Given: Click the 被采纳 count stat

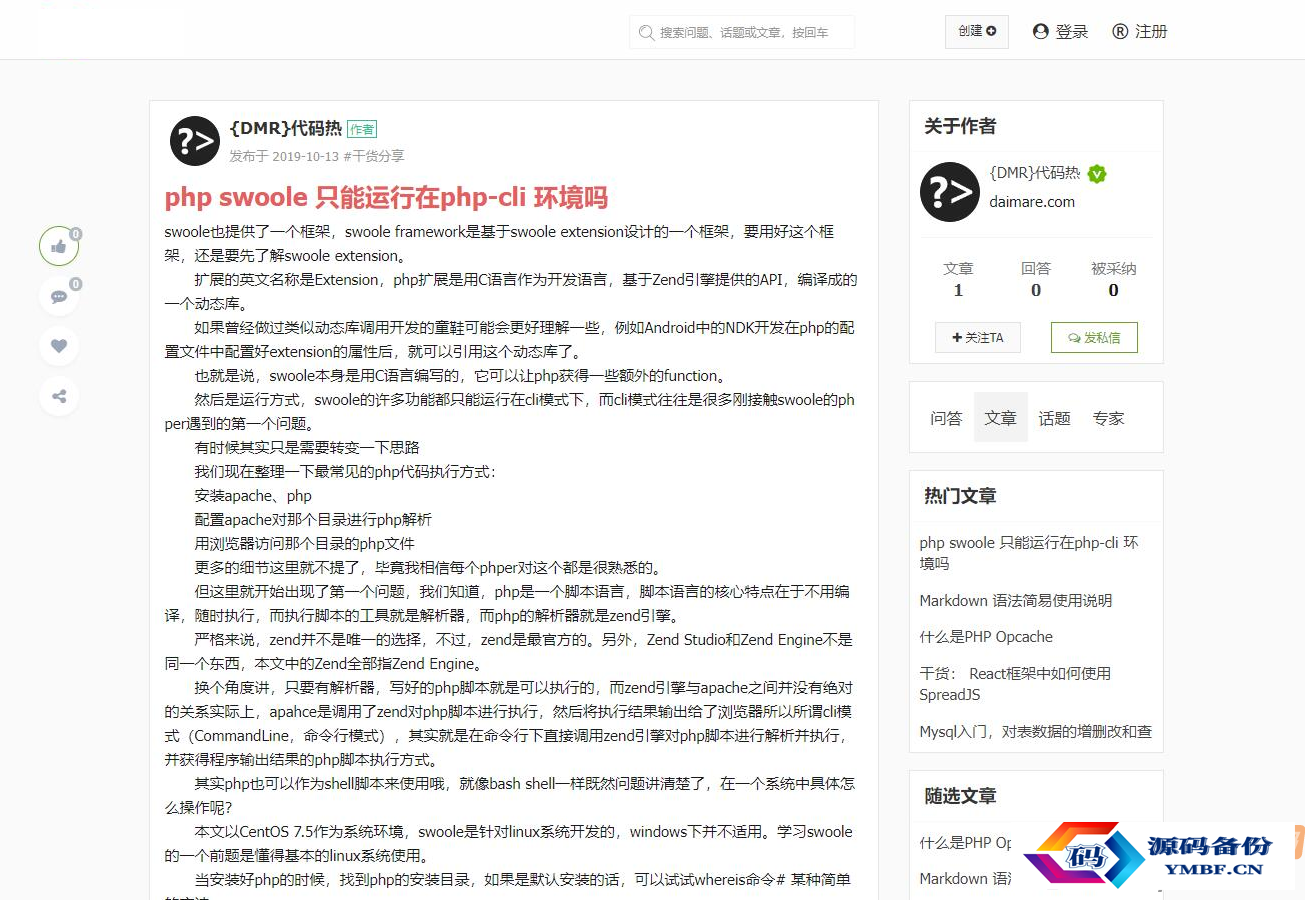Looking at the screenshot, I should click(x=1113, y=280).
